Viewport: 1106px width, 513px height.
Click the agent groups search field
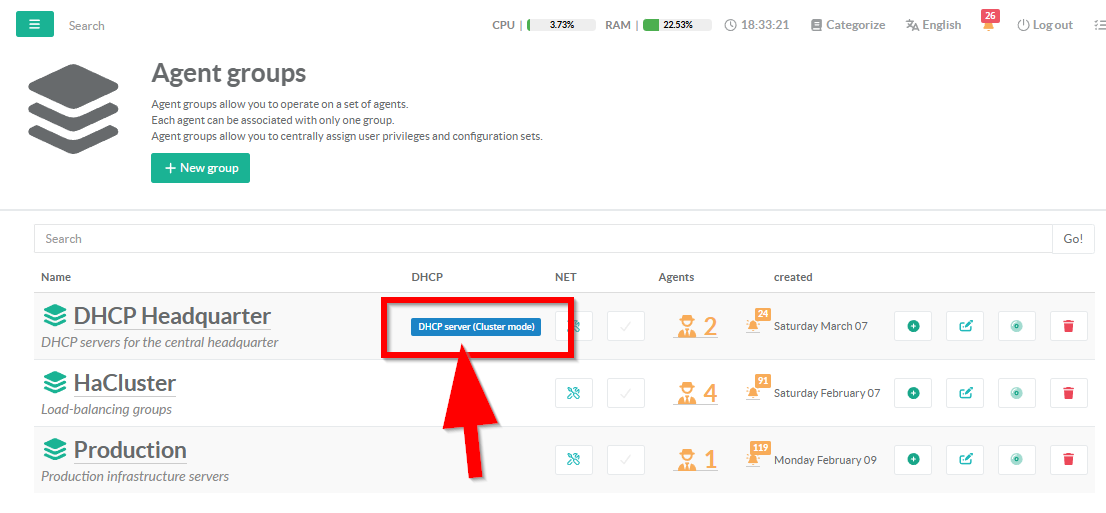coord(542,239)
